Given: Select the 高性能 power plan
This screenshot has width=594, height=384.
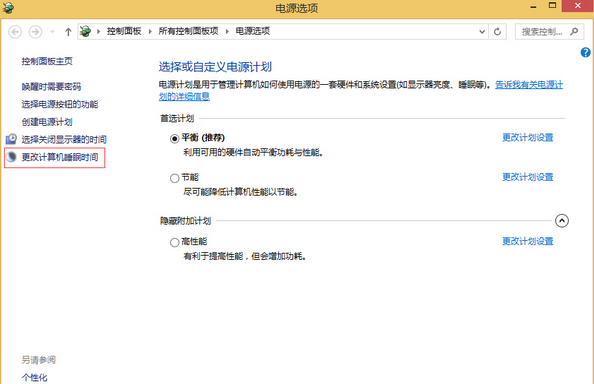Looking at the screenshot, I should pyautogui.click(x=174, y=242).
